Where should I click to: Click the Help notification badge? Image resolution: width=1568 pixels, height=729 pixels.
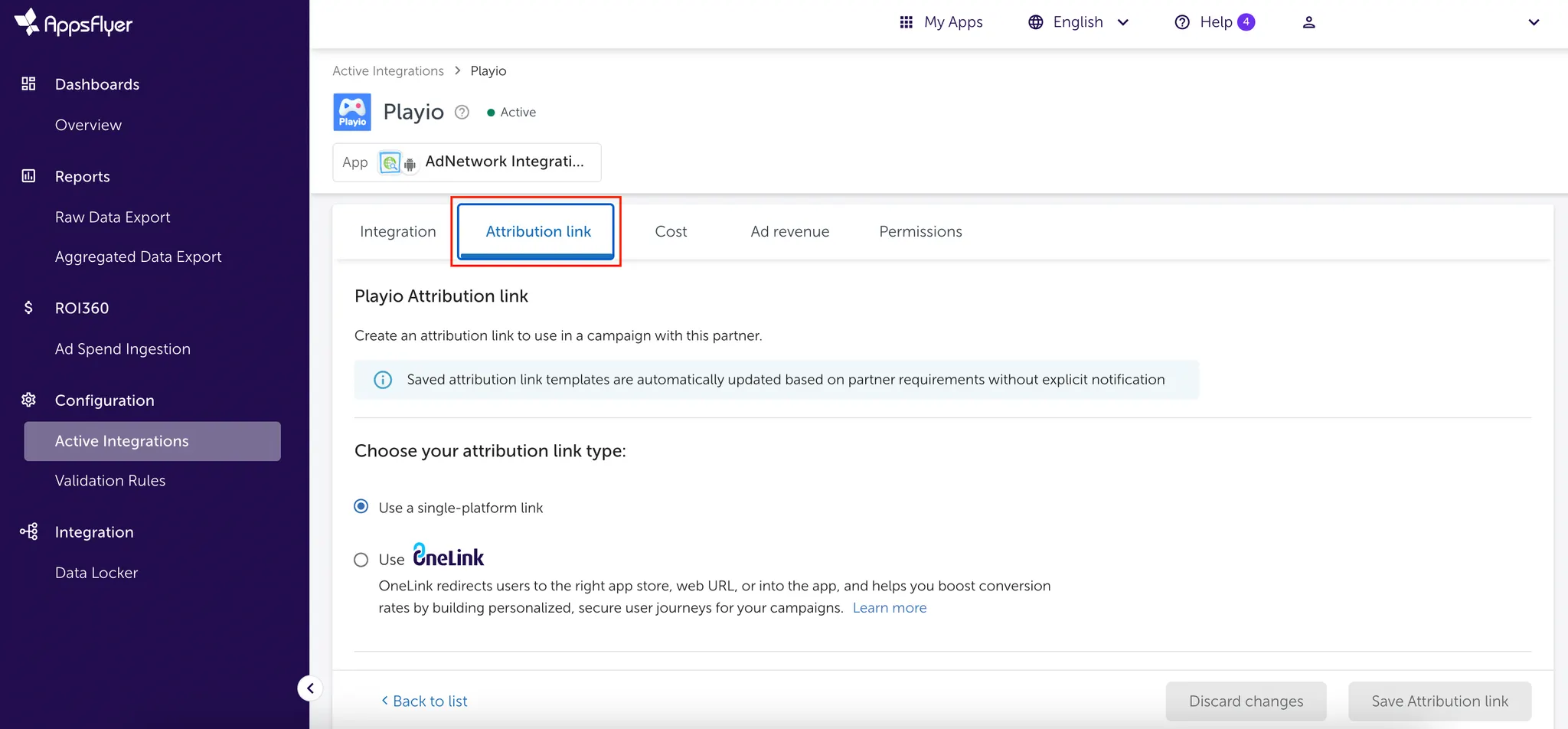click(1246, 22)
